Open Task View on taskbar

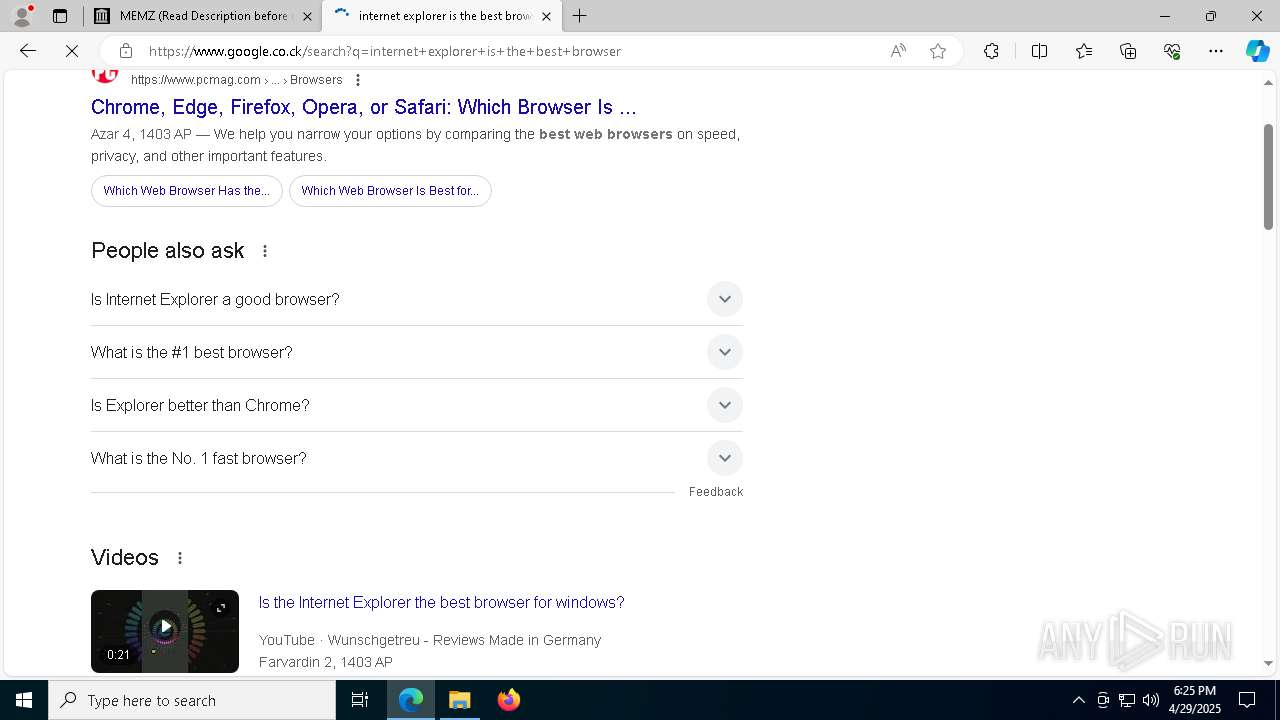click(360, 700)
